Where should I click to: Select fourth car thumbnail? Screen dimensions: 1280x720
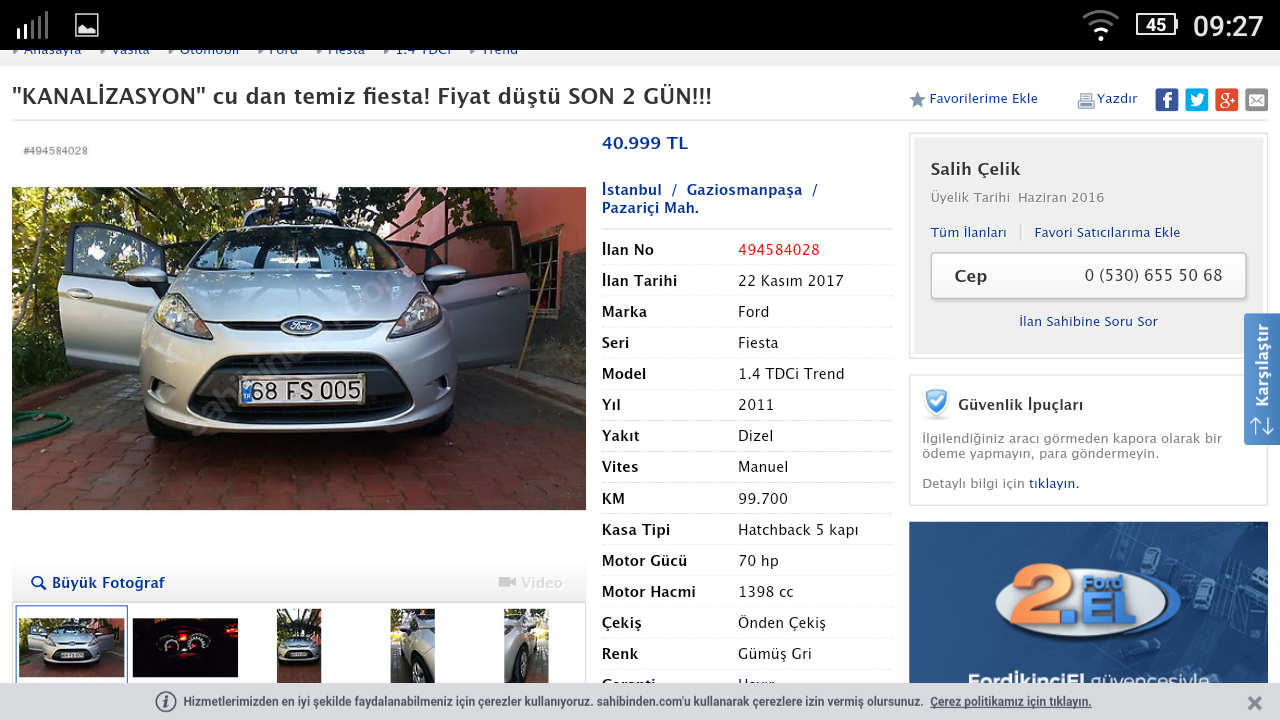pyautogui.click(x=412, y=646)
